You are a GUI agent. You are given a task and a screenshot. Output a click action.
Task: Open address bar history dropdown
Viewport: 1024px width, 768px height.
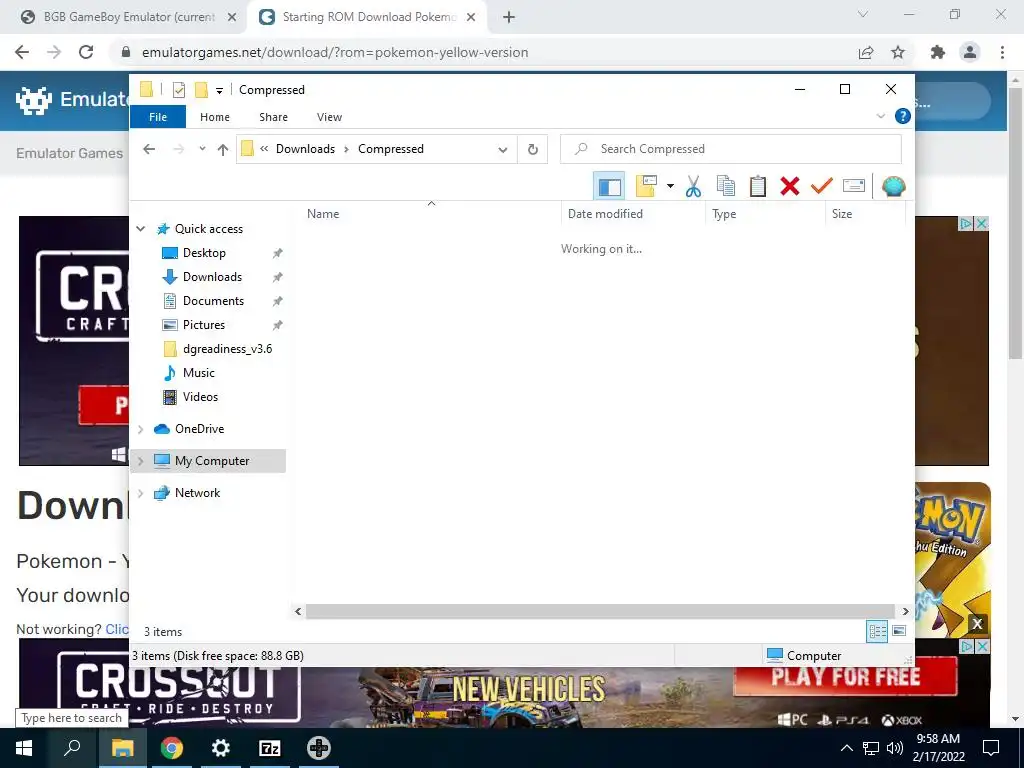[503, 150]
